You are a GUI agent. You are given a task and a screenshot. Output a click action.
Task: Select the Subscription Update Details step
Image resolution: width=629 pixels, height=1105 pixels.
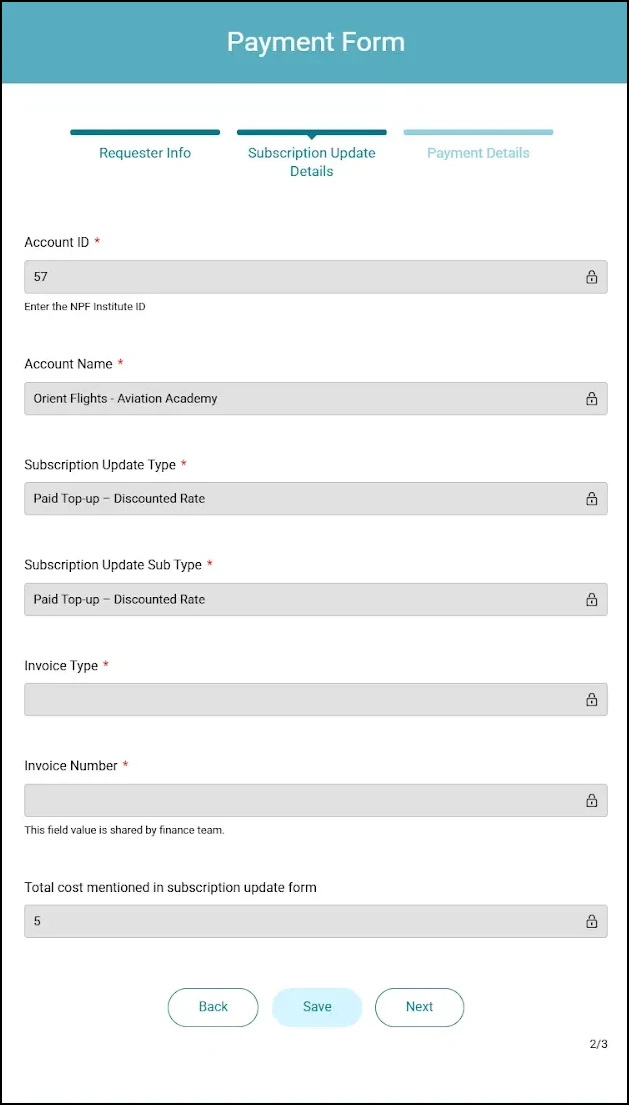312,161
